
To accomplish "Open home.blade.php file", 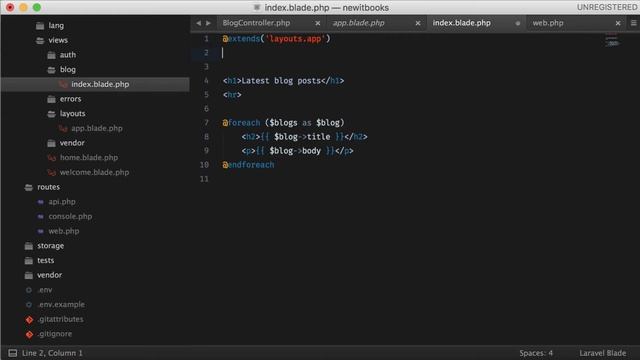I will coord(89,158).
